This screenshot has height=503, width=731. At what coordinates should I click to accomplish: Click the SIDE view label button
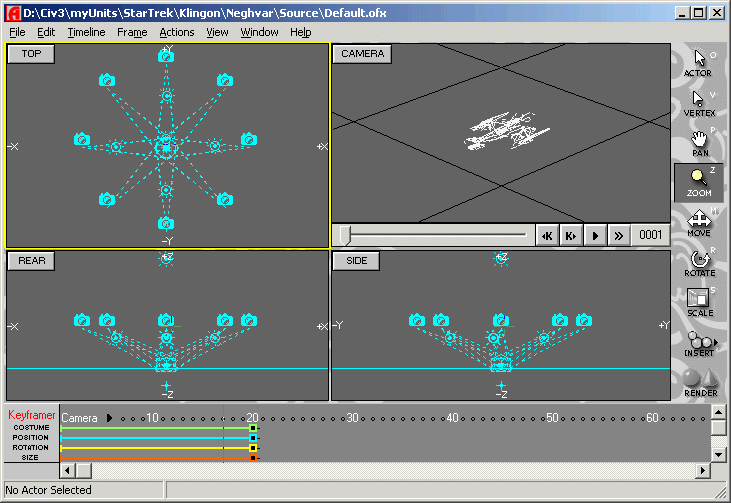tap(356, 261)
